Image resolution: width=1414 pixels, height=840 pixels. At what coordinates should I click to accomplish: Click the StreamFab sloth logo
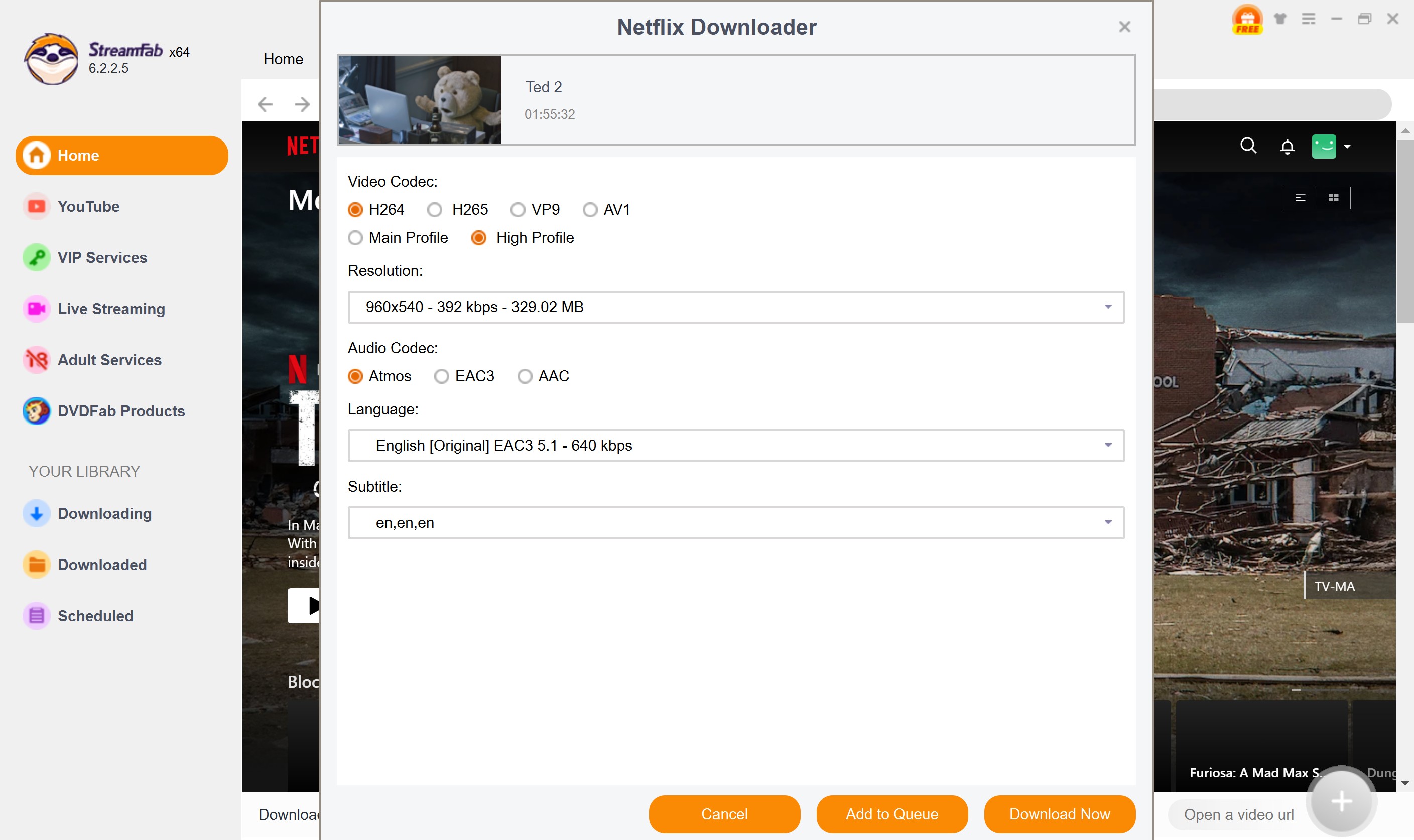click(51, 59)
